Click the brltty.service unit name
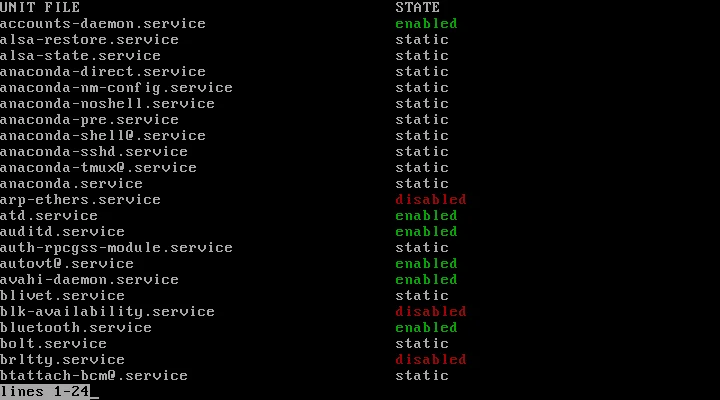This screenshot has height=400, width=720. click(x=62, y=360)
